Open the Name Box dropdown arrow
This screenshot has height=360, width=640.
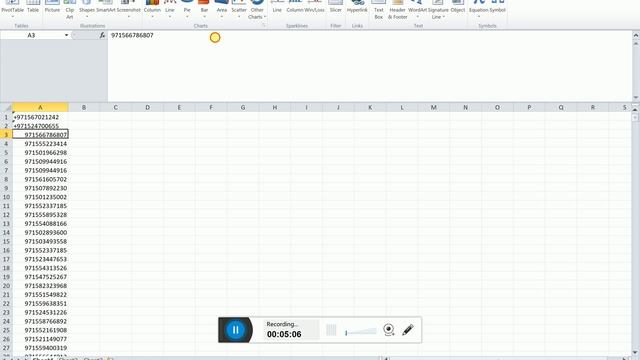coord(67,36)
